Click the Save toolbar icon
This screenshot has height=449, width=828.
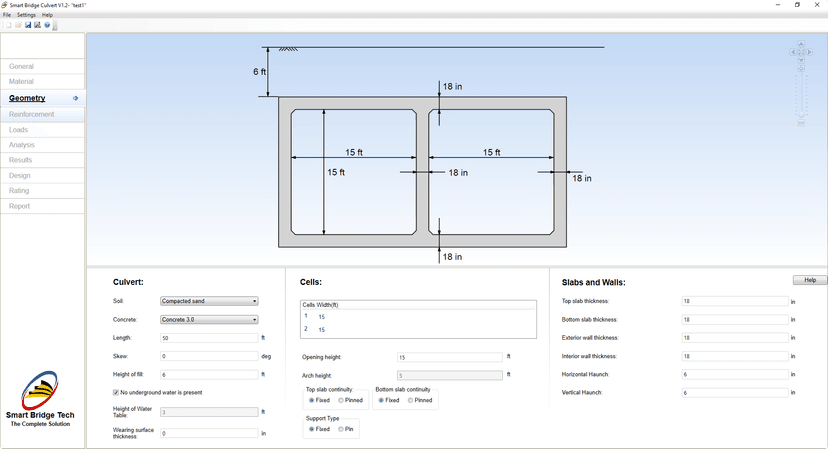click(x=28, y=25)
